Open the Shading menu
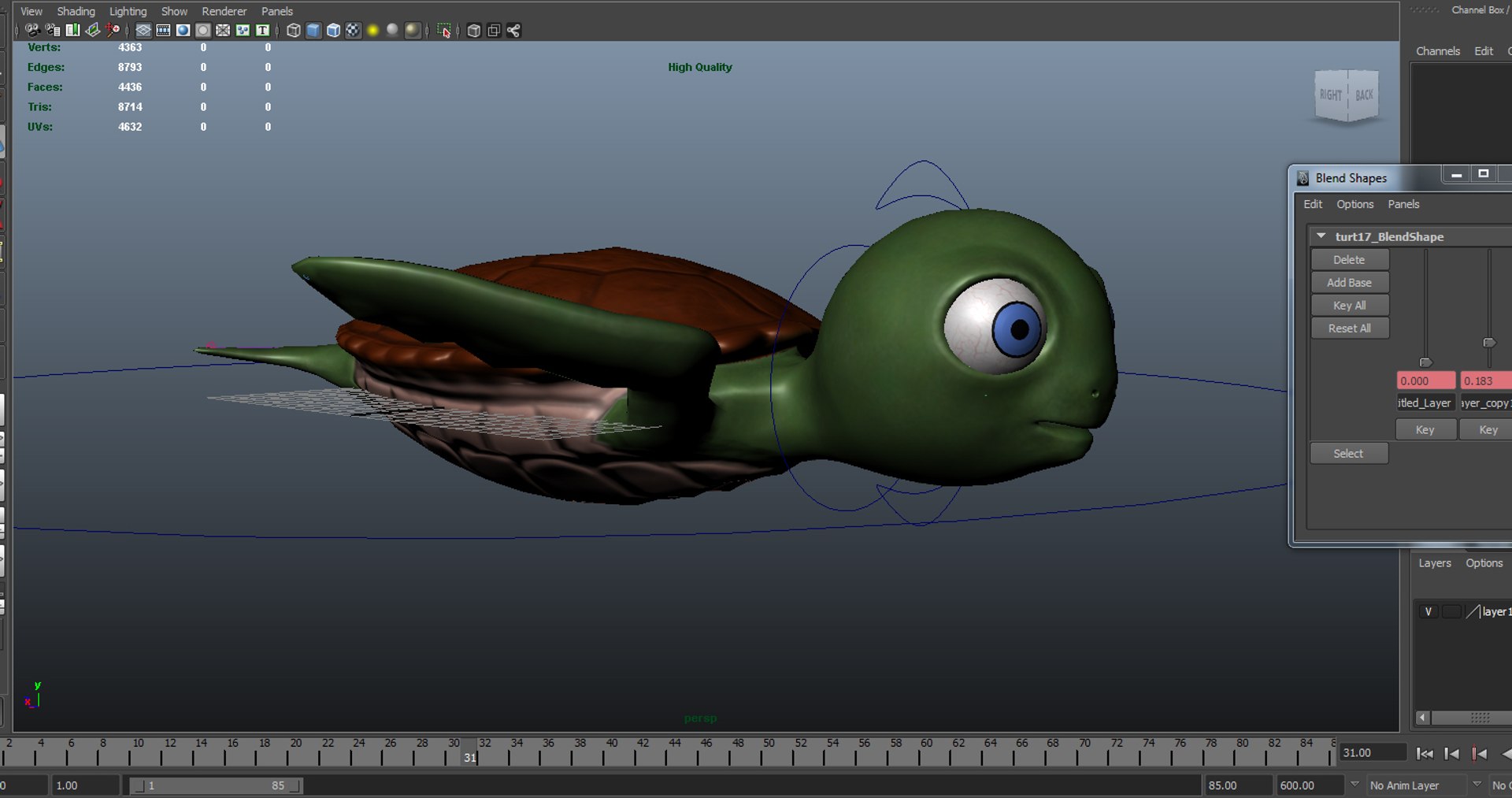This screenshot has width=1512, height=798. (x=76, y=11)
